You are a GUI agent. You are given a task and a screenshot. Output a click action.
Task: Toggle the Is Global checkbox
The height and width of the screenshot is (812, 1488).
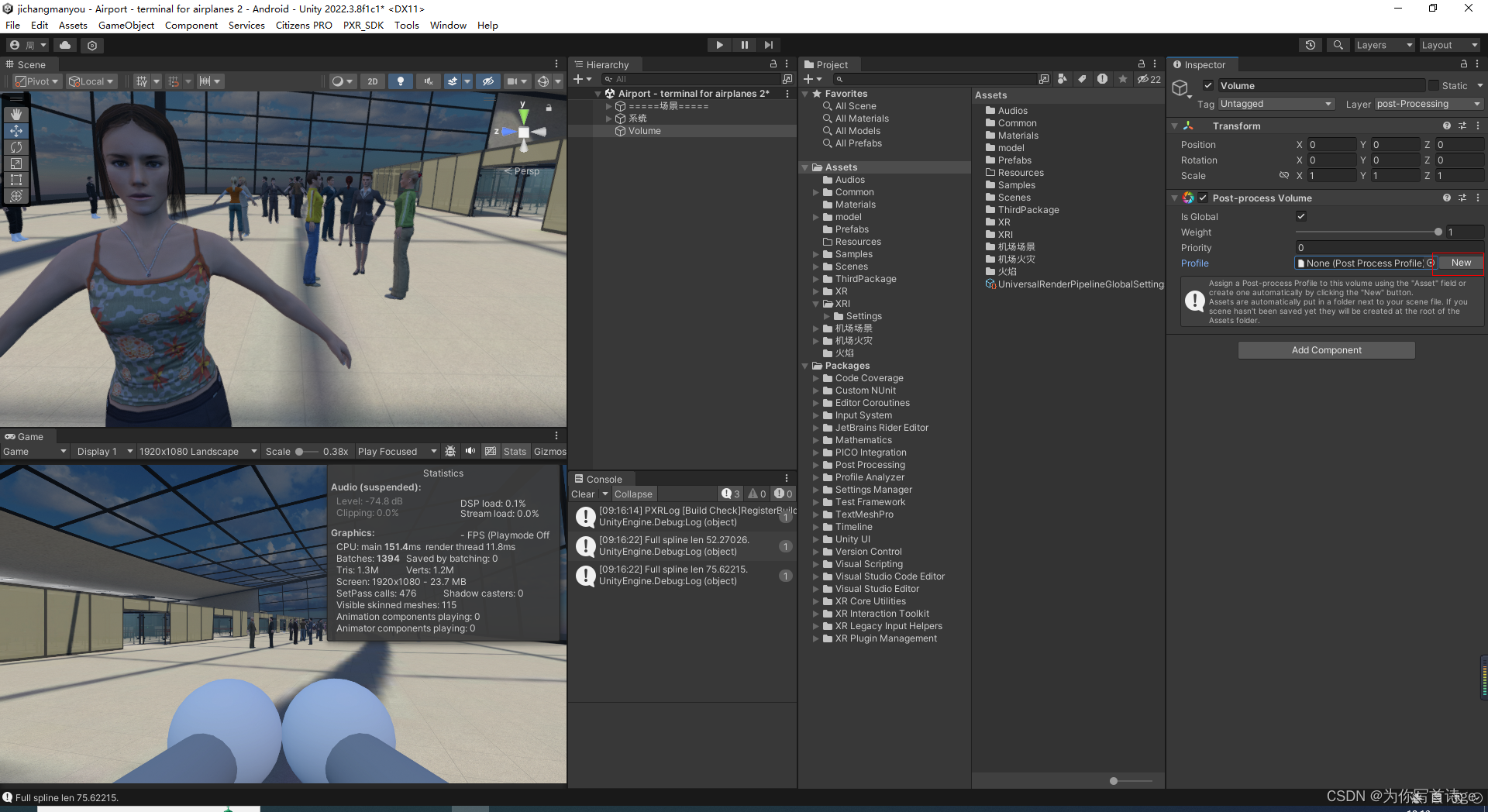coord(1301,217)
